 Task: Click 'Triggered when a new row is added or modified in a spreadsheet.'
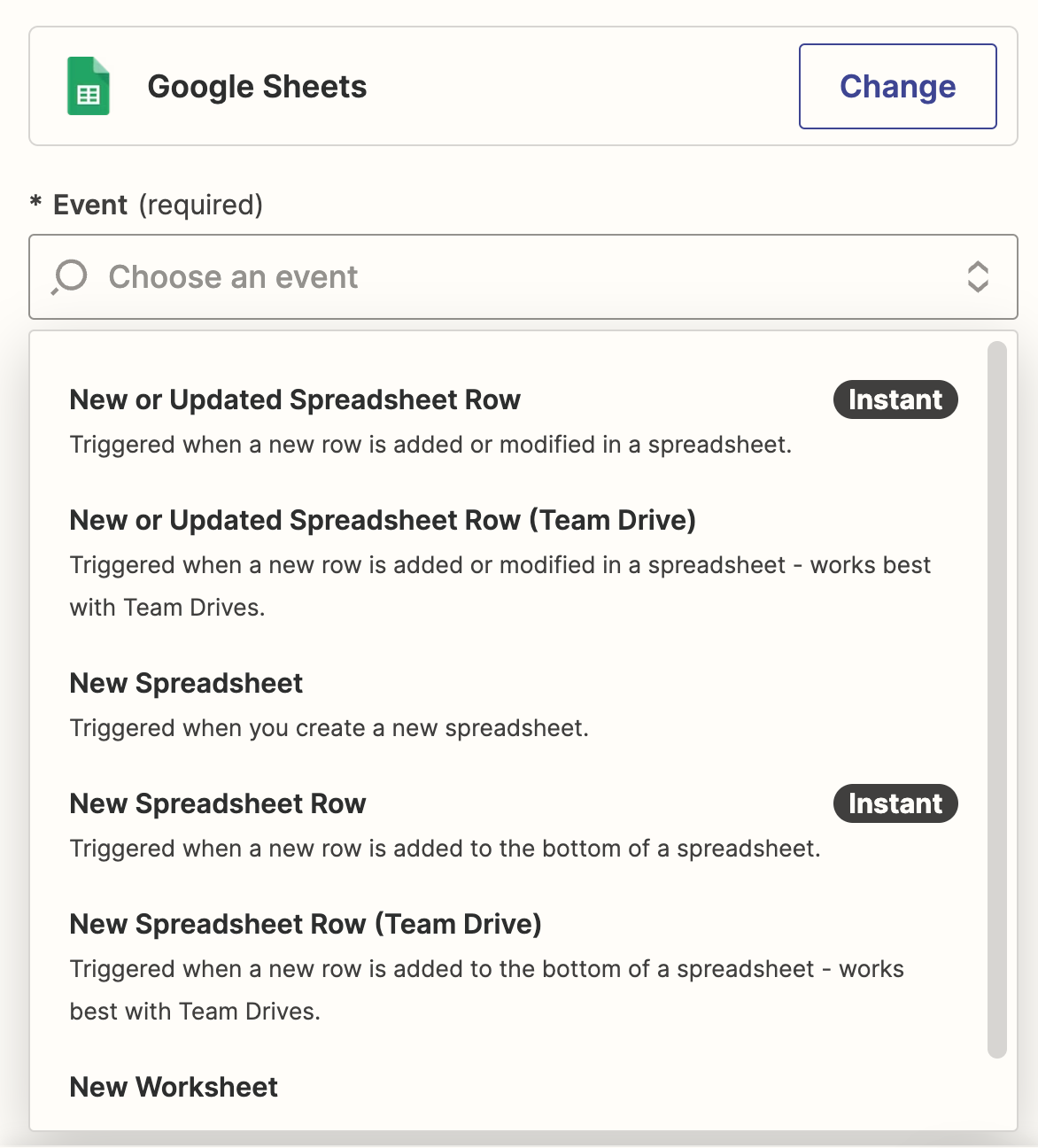tap(430, 445)
